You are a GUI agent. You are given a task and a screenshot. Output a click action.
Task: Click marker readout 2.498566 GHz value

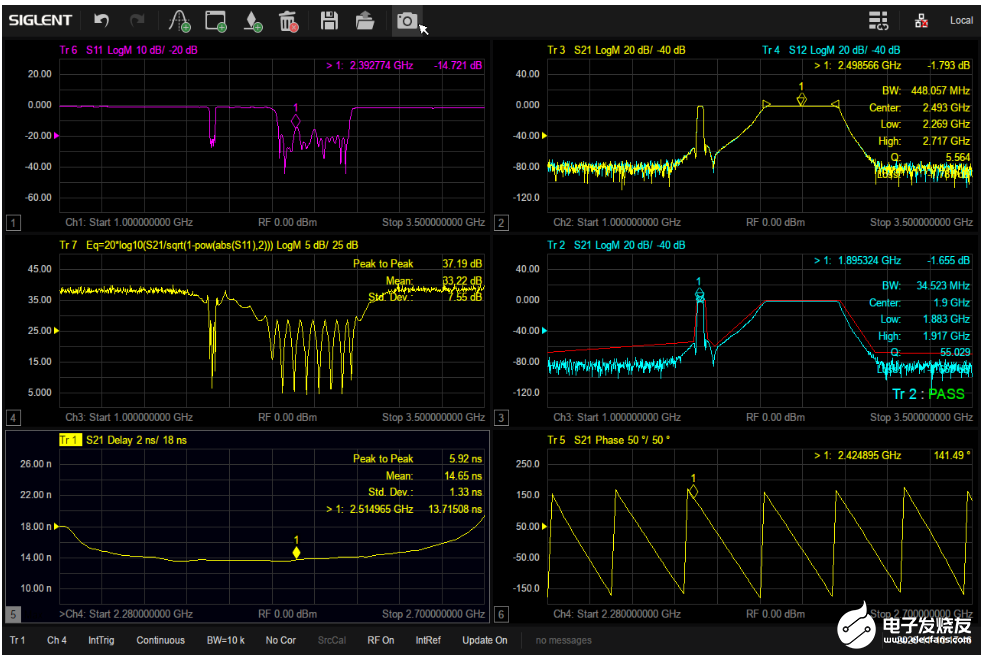coord(869,65)
